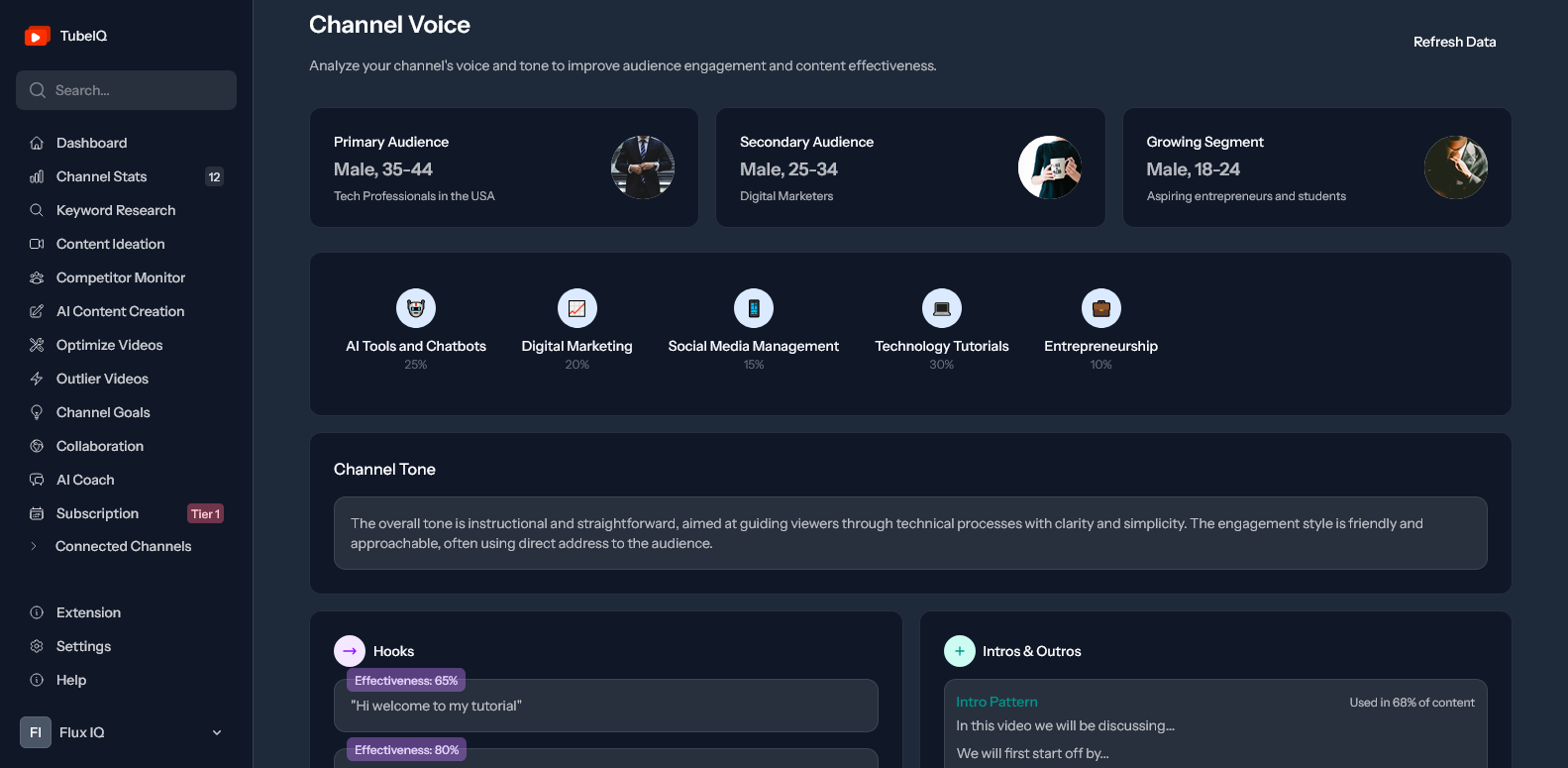This screenshot has height=768, width=1568.
Task: Click the Primary Audience avatar thumbnail
Action: click(643, 167)
